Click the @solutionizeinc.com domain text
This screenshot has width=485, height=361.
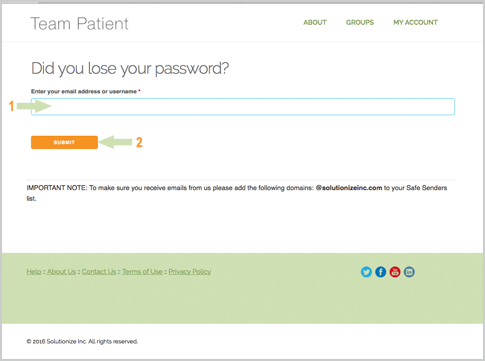point(349,188)
